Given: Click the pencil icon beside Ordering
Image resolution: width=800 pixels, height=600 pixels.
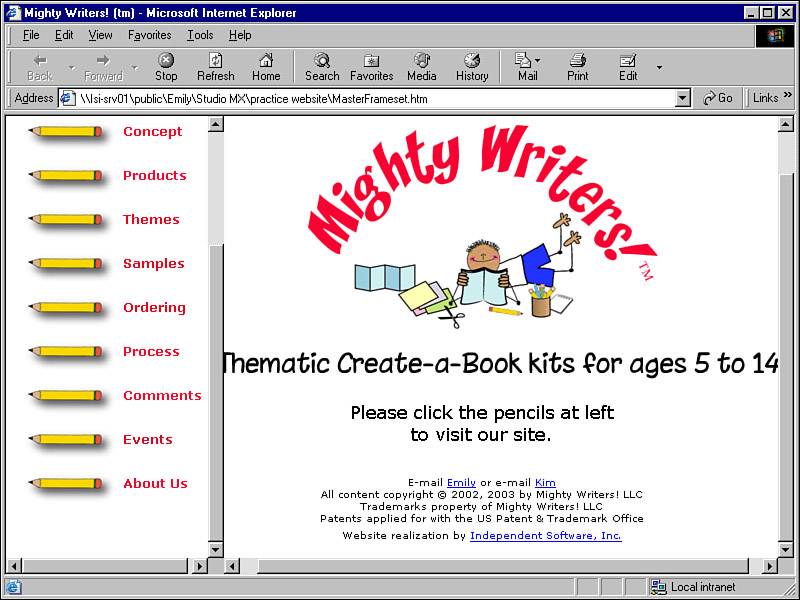Looking at the screenshot, I should coord(65,308).
